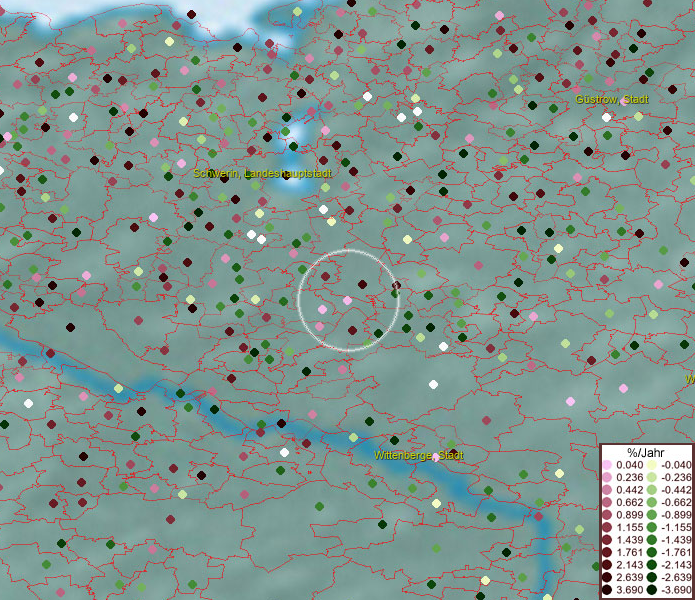Select the Güstrow, Stadt city label

coord(612,100)
